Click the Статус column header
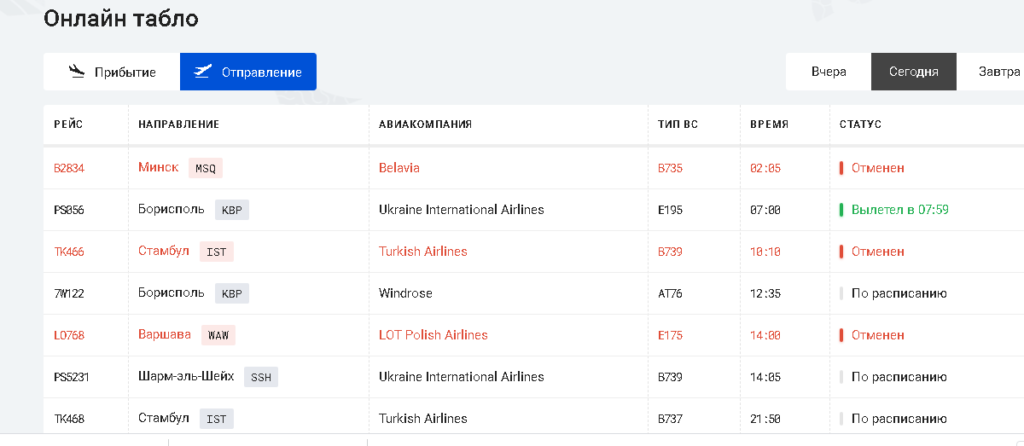Image resolution: width=1024 pixels, height=446 pixels. 860,124
